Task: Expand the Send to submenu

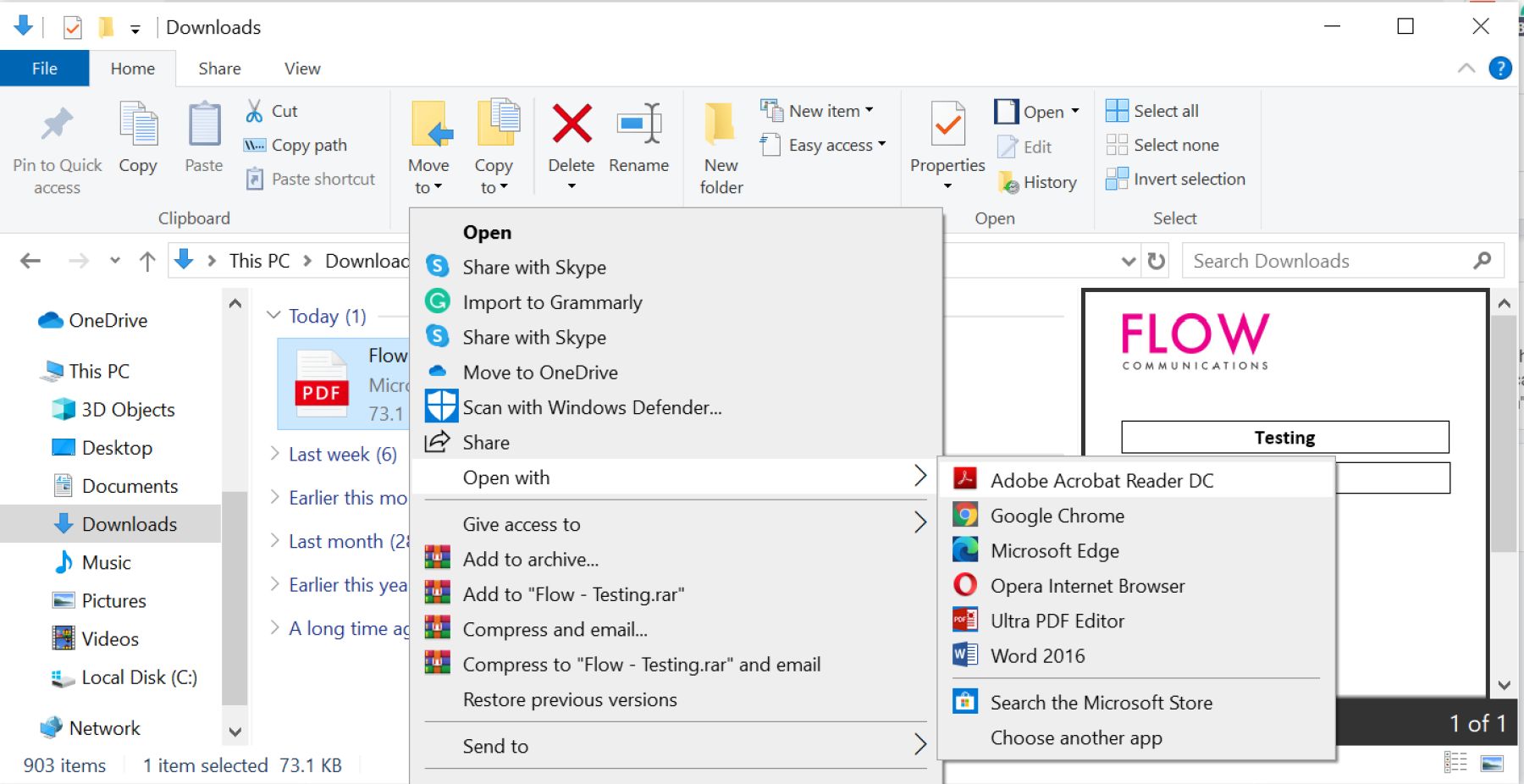Action: [x=676, y=746]
